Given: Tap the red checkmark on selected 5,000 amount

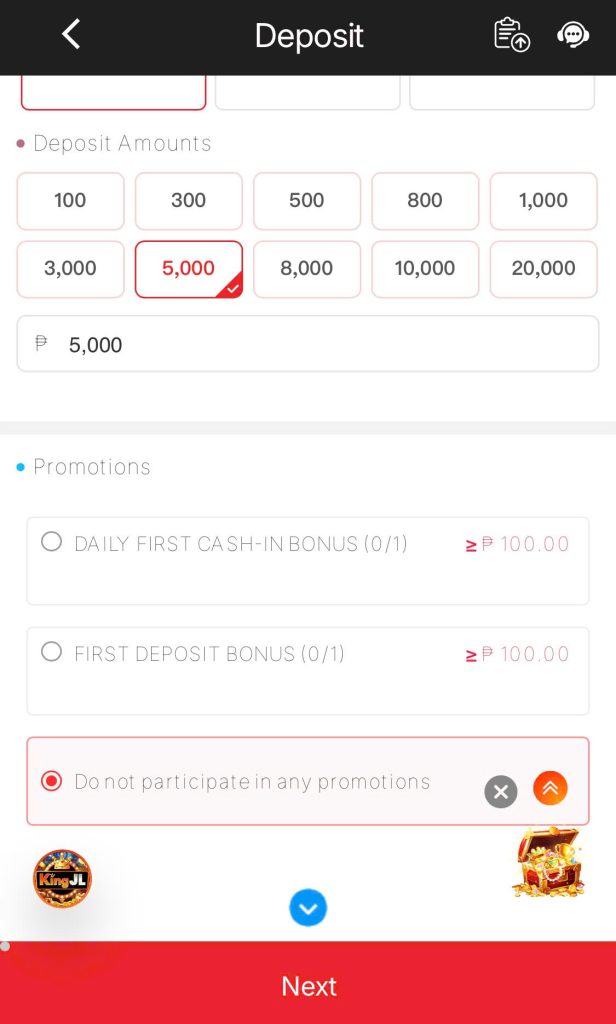Looking at the screenshot, I should [x=232, y=288].
